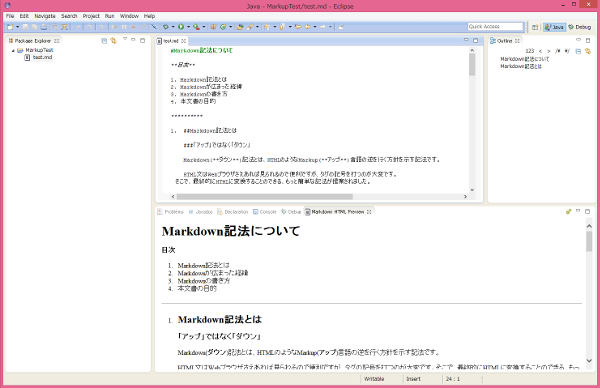Screen dimensions: 600x388
Task: Click the '123' numbering toggle in Outline
Action: (x=530, y=51)
